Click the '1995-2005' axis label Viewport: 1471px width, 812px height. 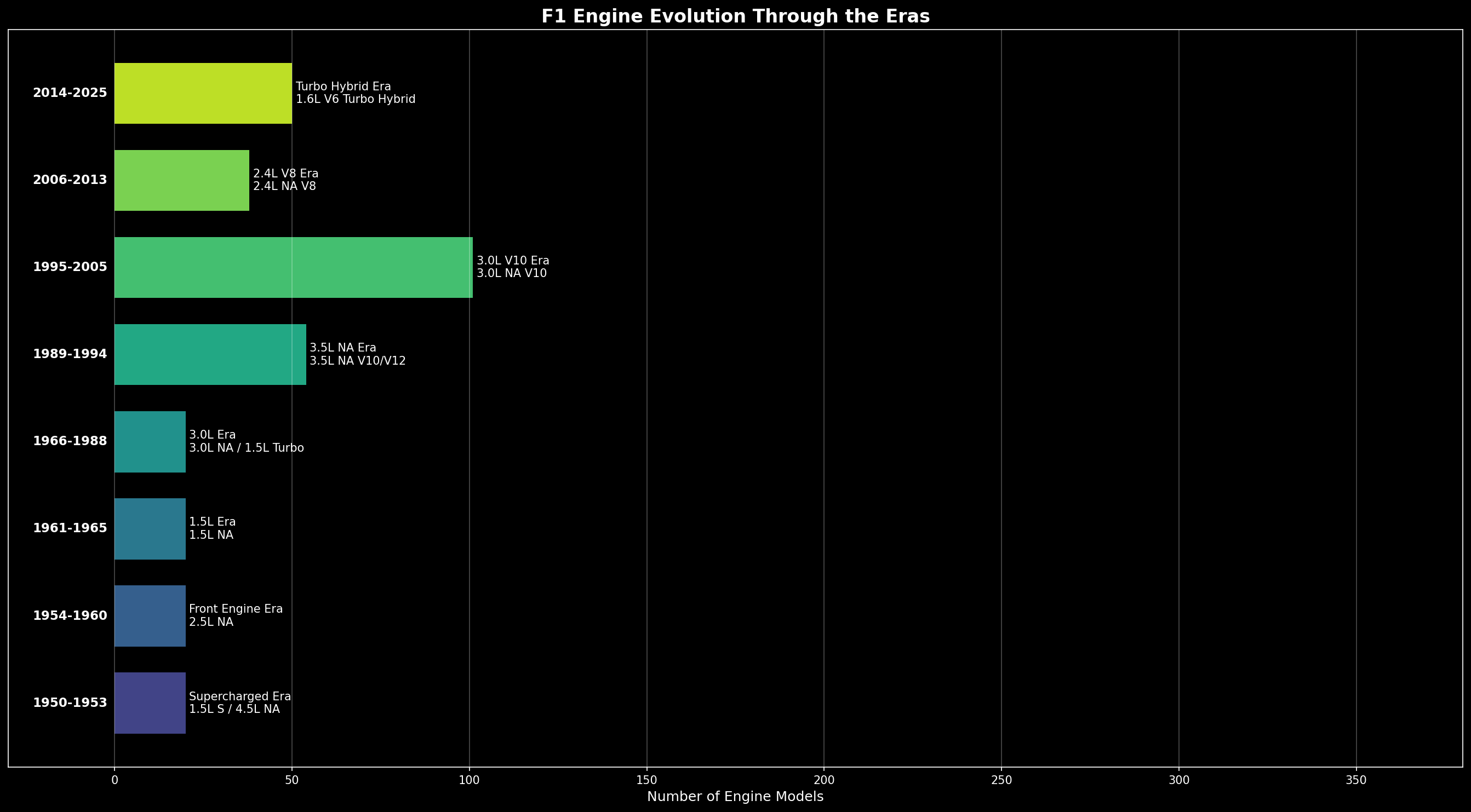tap(70, 267)
